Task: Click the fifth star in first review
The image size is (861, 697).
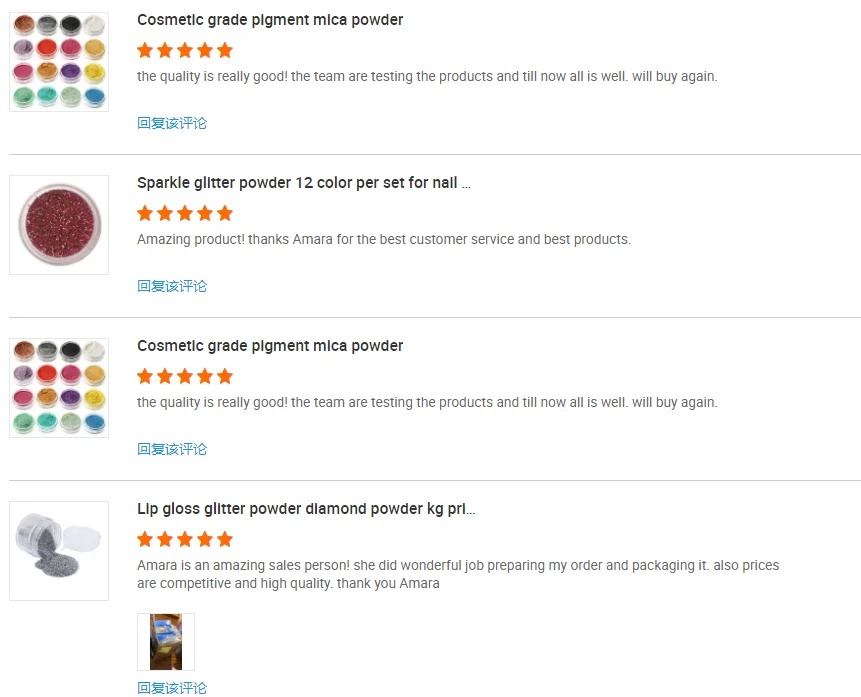Action: tap(225, 50)
